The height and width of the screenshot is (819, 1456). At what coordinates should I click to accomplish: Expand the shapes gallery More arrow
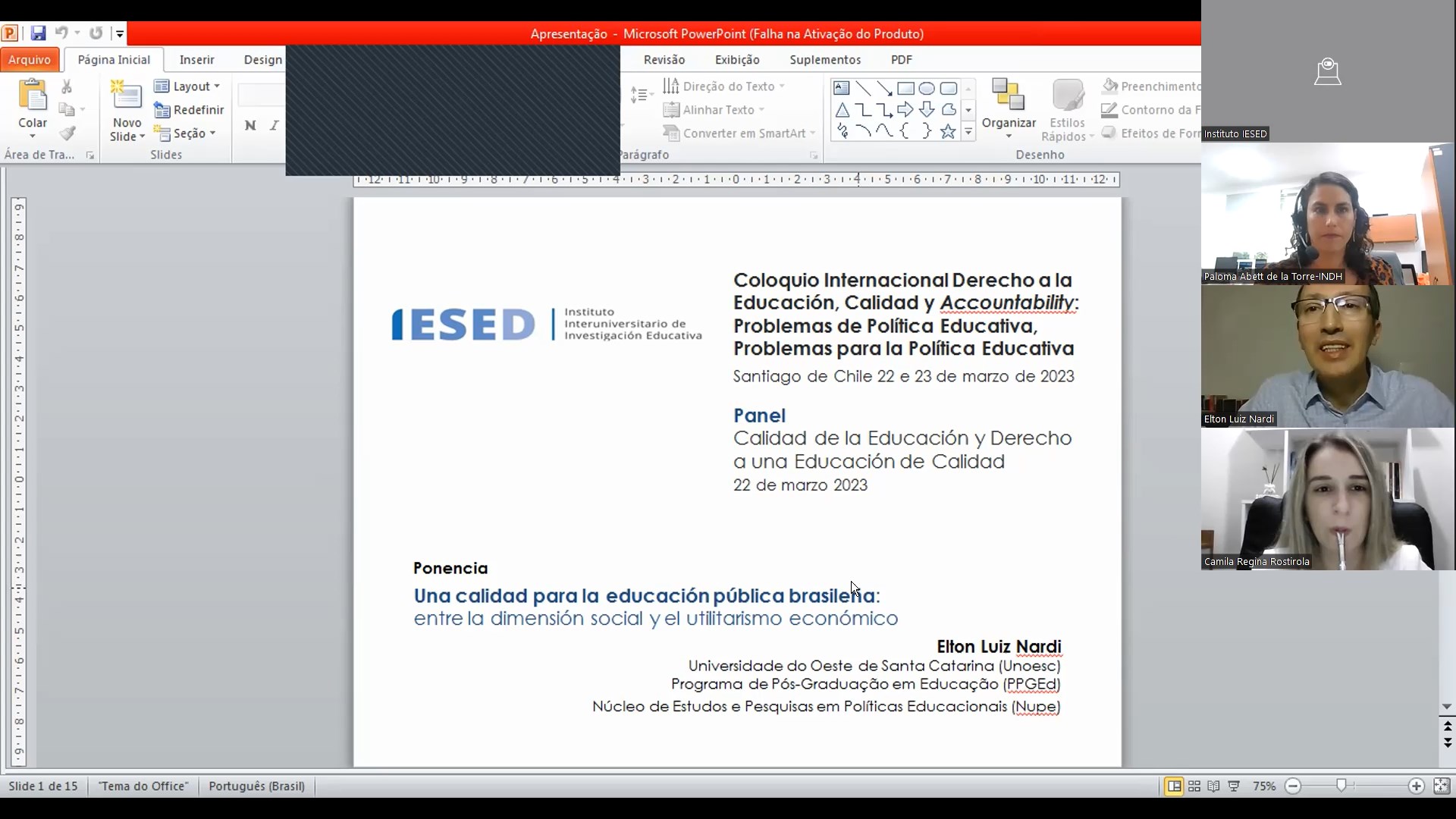tap(968, 132)
